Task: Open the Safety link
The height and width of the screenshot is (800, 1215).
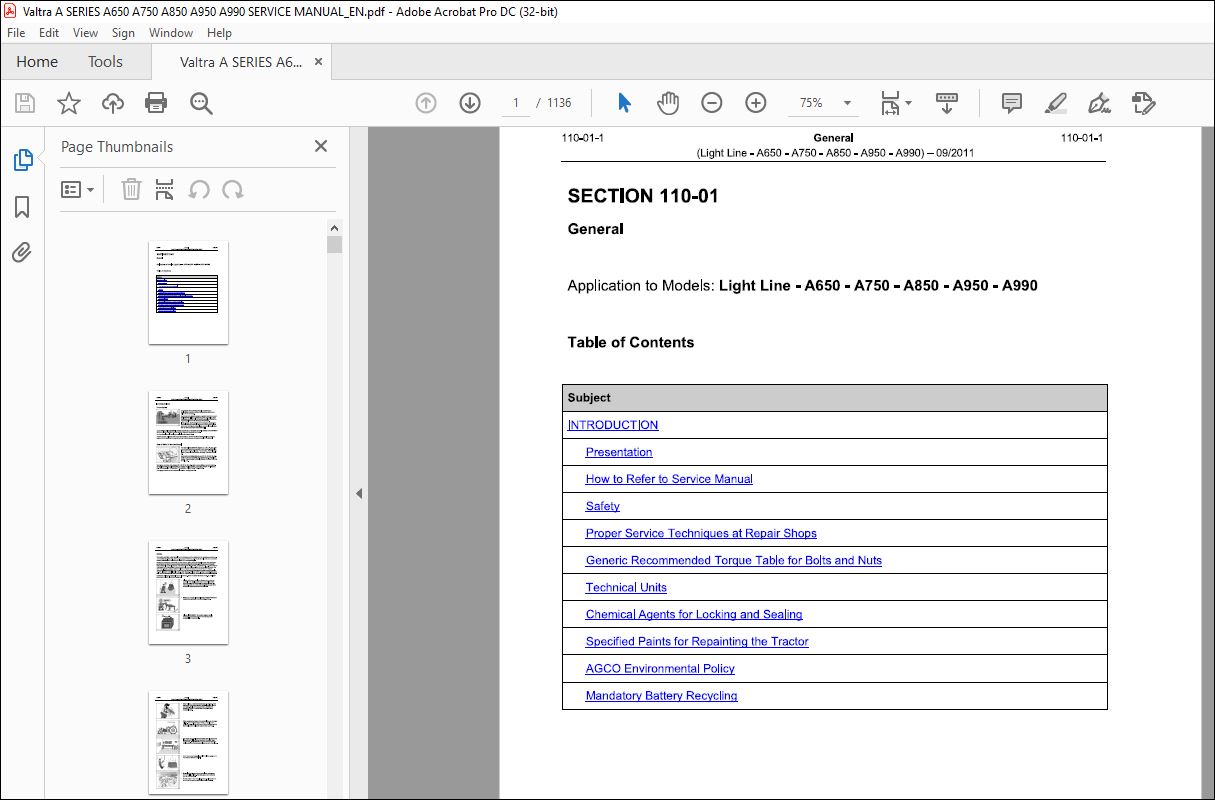Action: (x=603, y=506)
